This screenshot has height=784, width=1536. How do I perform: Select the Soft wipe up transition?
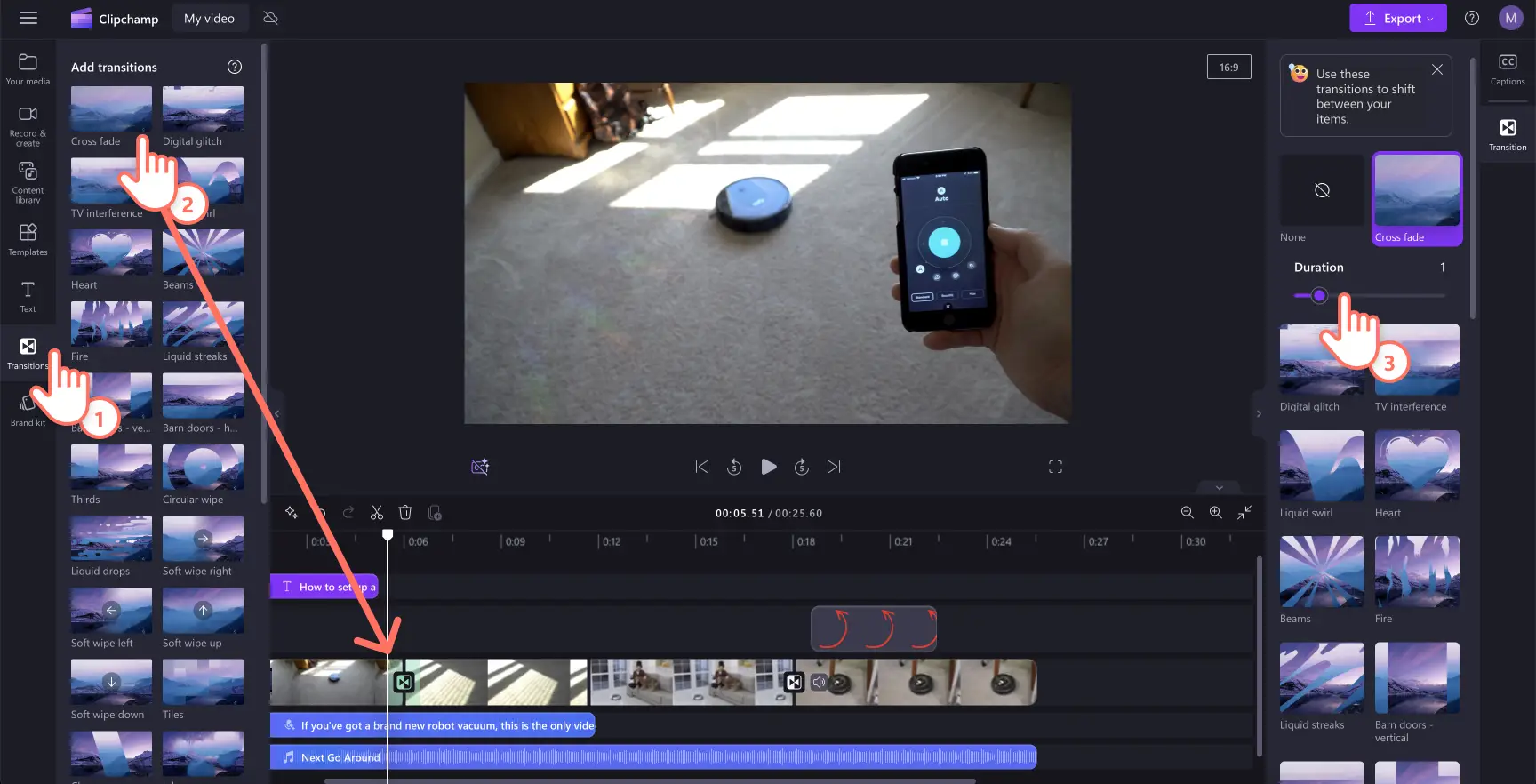pyautogui.click(x=203, y=611)
